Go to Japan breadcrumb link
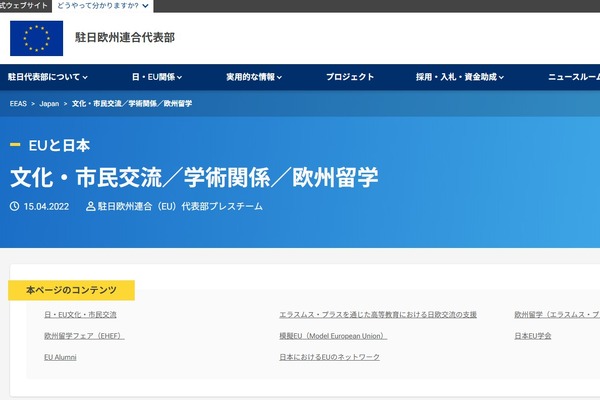 click(49, 104)
